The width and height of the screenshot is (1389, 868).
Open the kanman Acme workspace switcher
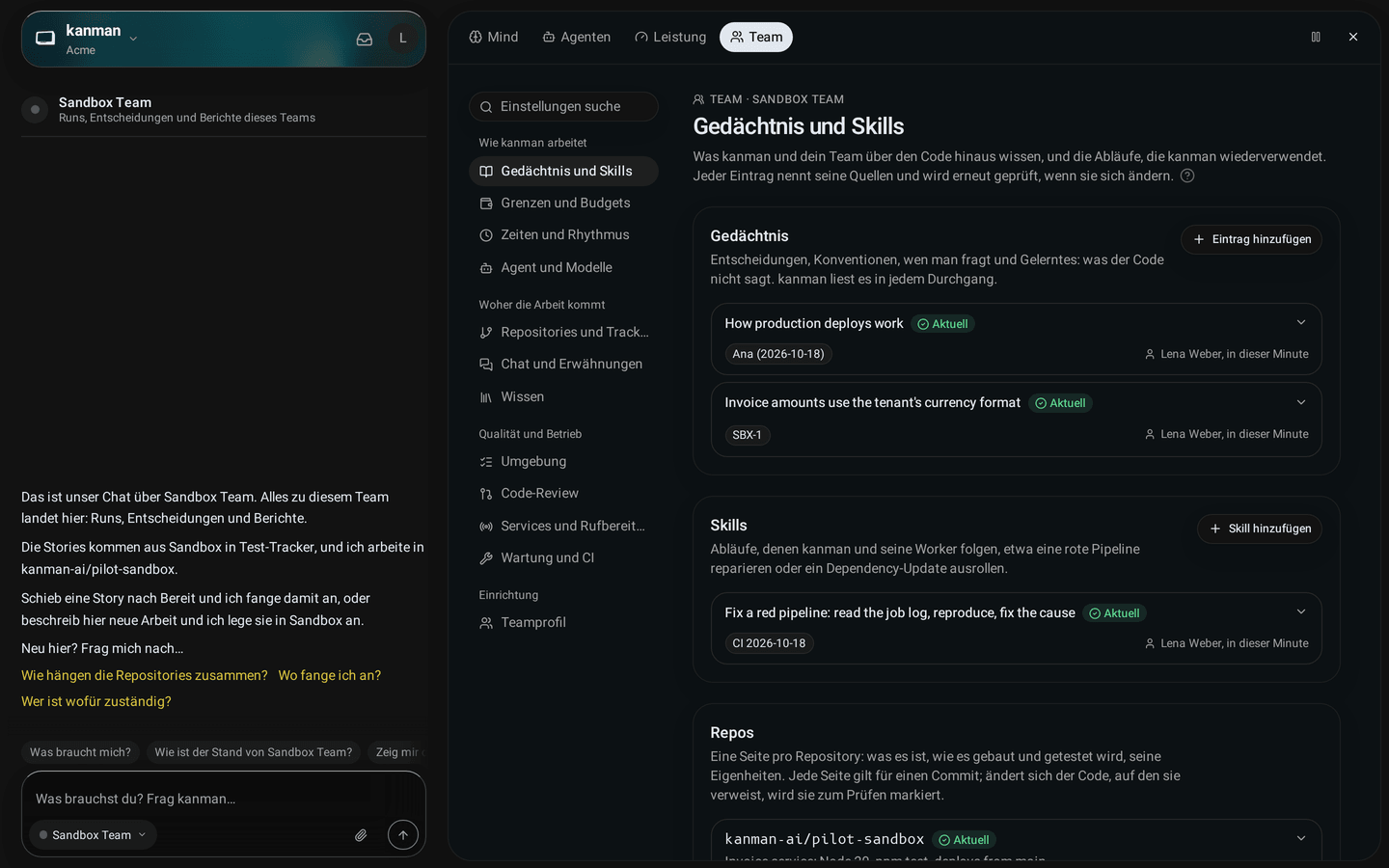point(89,39)
